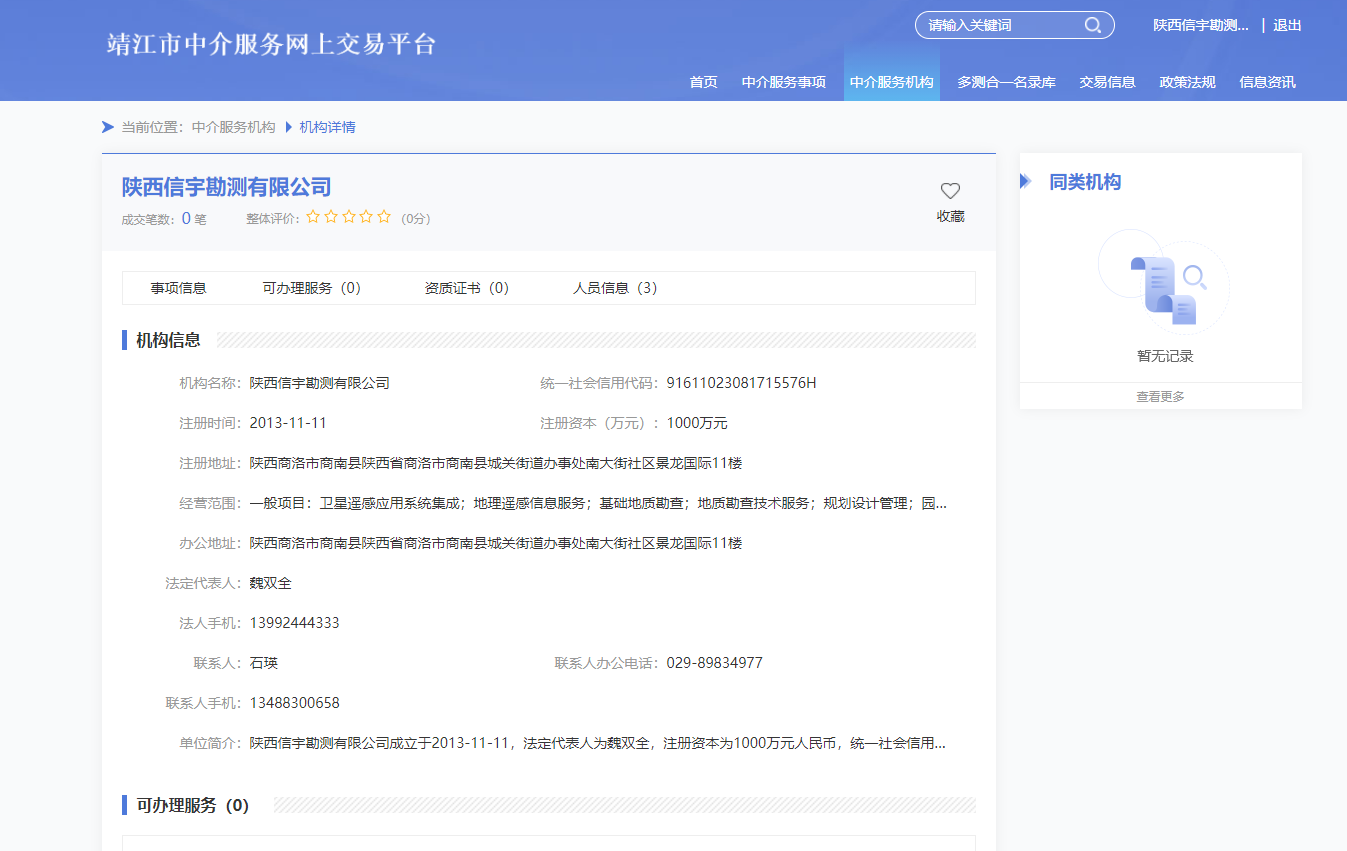Viewport: 1347px width, 851px height.
Task: Open 政策法规 from the navigation bar
Action: pos(1186,82)
